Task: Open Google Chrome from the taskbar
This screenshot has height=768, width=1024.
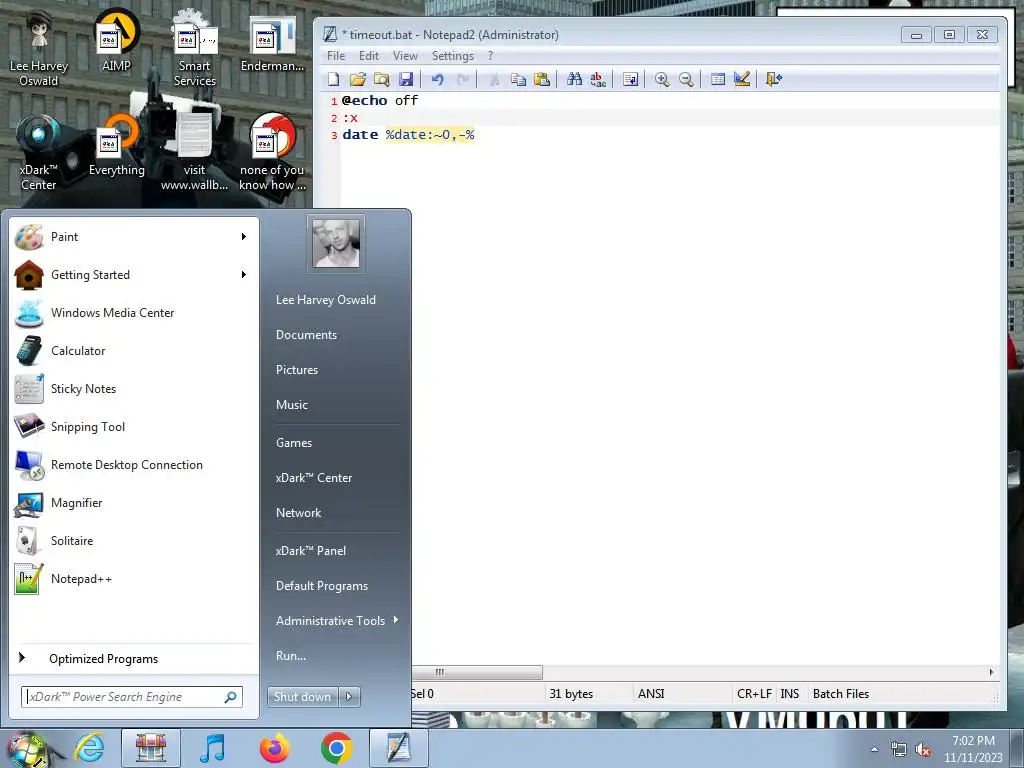Action: 336,748
